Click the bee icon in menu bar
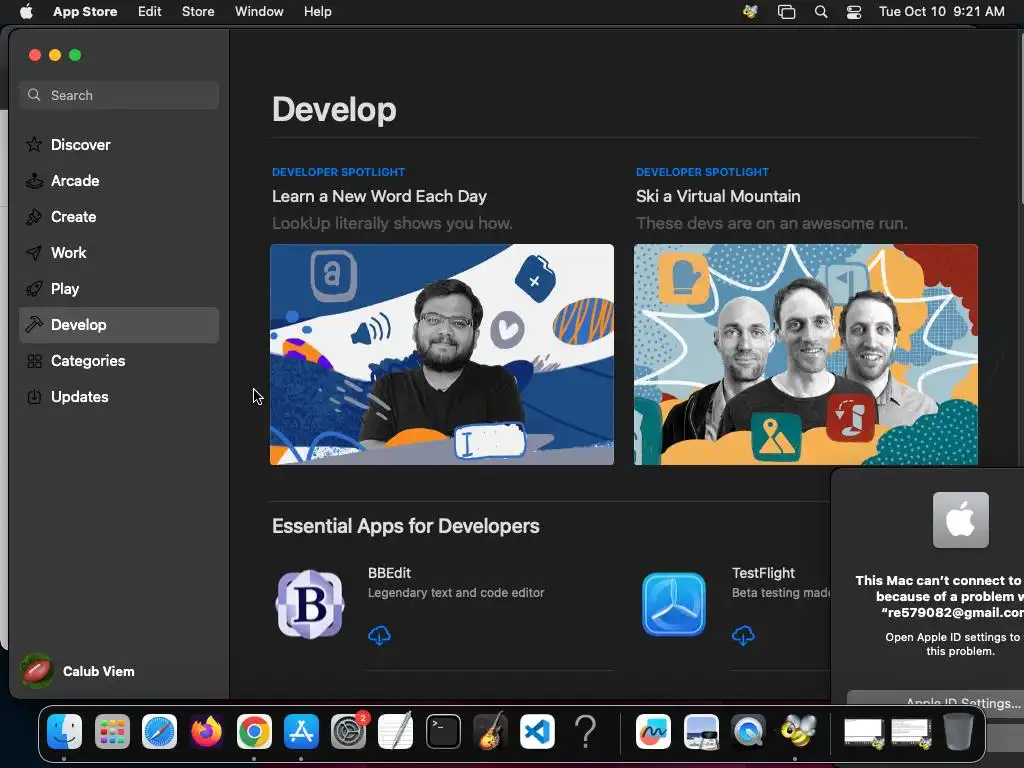 click(750, 12)
